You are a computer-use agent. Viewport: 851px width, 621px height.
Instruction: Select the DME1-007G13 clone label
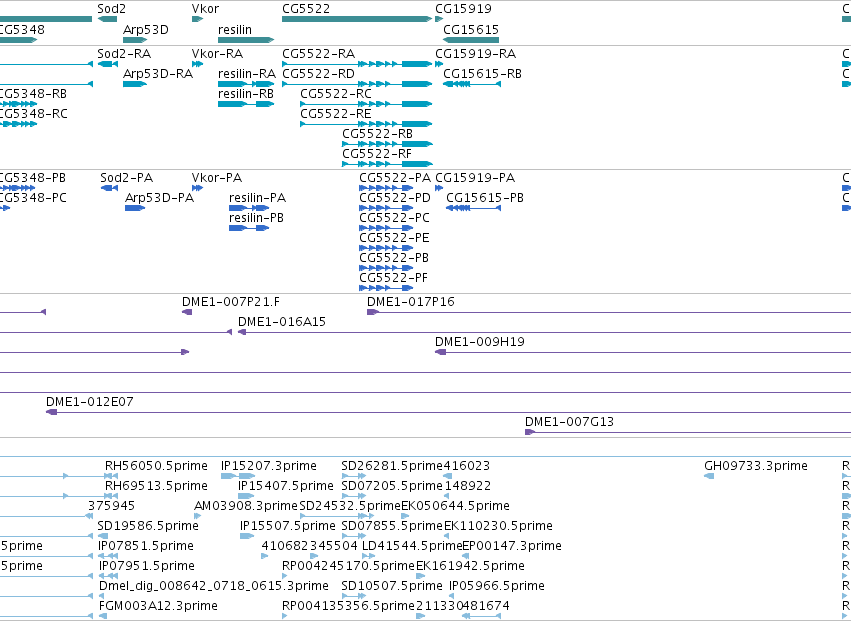pos(569,422)
